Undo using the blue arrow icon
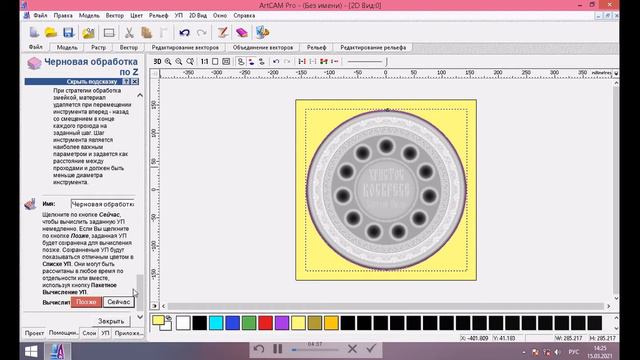640x360 pixels. [x=184, y=33]
